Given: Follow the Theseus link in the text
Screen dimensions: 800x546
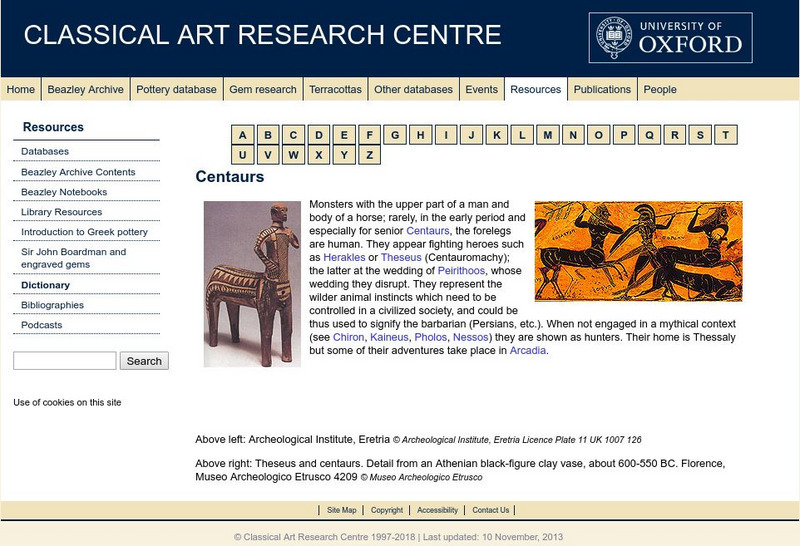Looking at the screenshot, I should pyautogui.click(x=401, y=257).
